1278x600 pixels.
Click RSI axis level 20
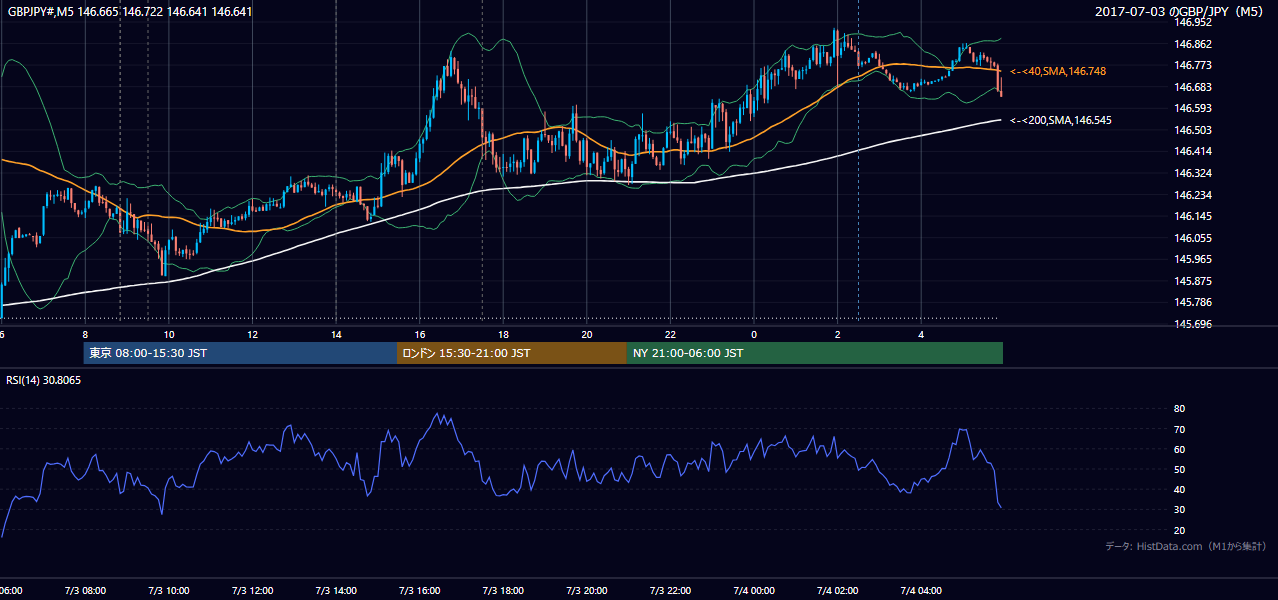point(1179,530)
